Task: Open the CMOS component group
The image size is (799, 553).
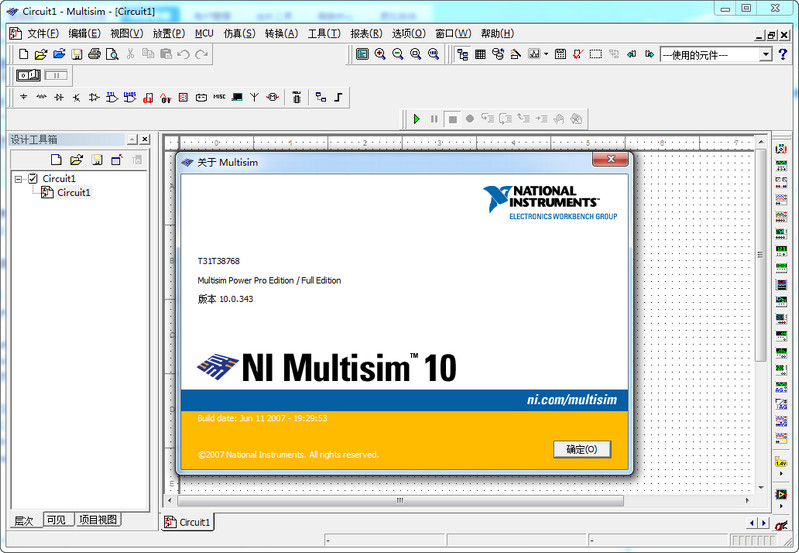Action: (x=130, y=97)
